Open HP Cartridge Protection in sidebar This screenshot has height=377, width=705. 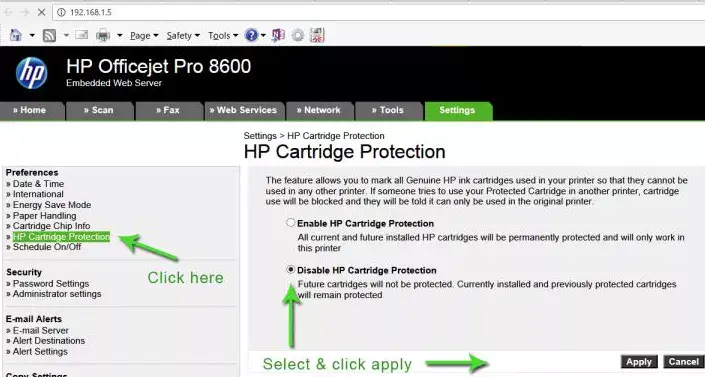61,237
